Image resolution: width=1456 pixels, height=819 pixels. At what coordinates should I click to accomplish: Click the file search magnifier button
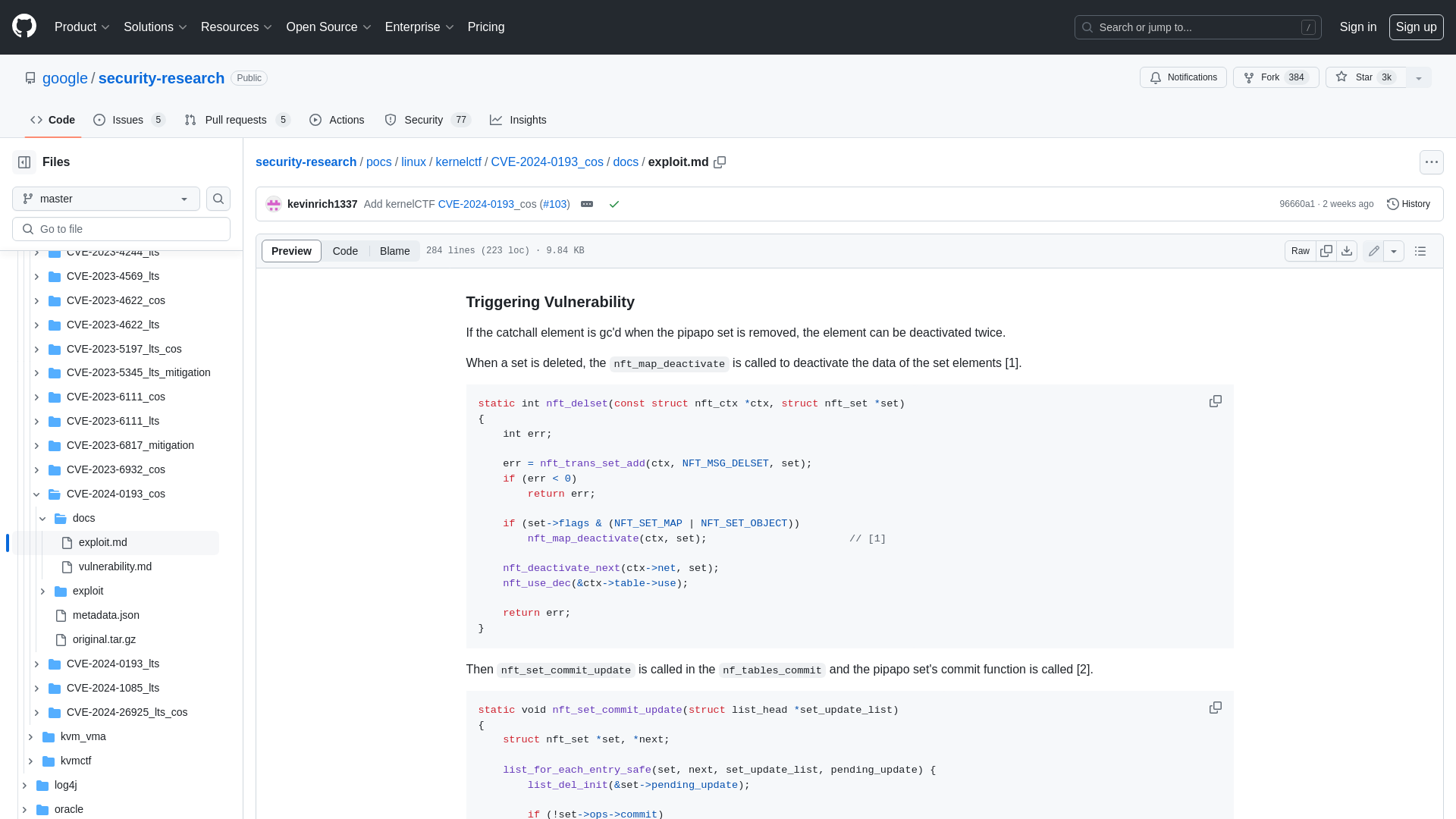(x=218, y=199)
